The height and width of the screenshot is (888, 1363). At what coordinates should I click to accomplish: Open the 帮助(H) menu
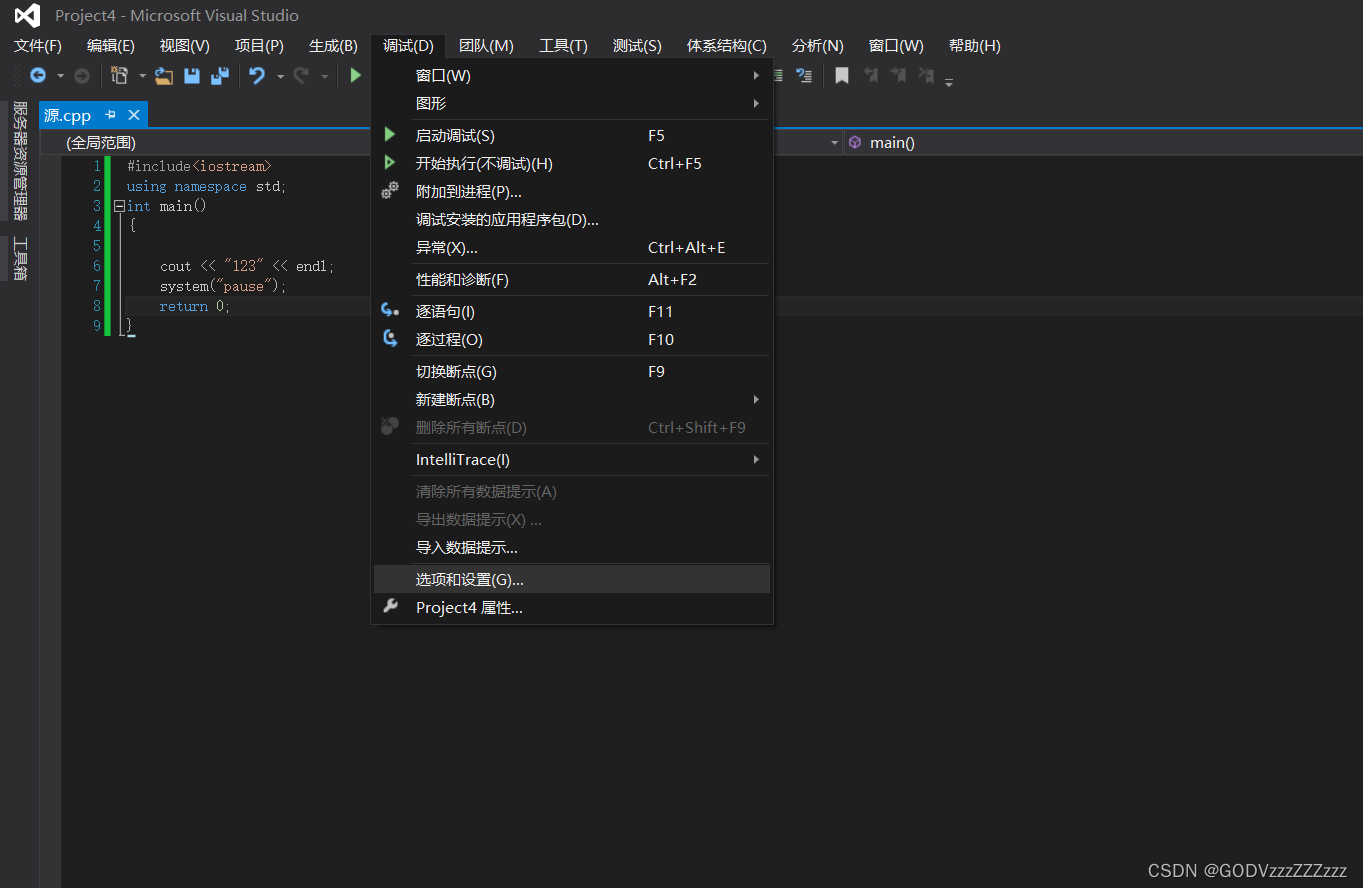[x=975, y=46]
